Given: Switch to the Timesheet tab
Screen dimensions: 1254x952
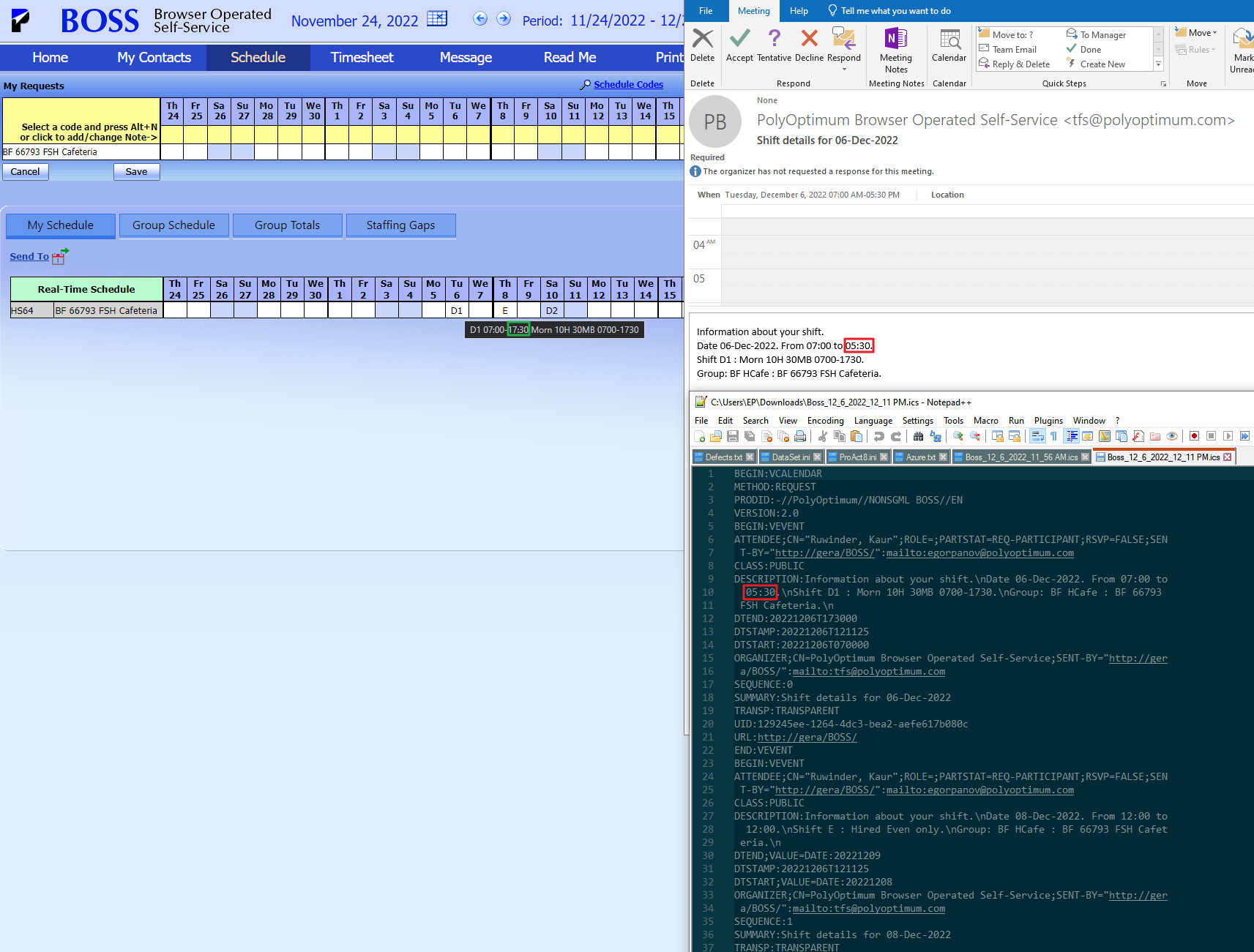Looking at the screenshot, I should point(362,57).
